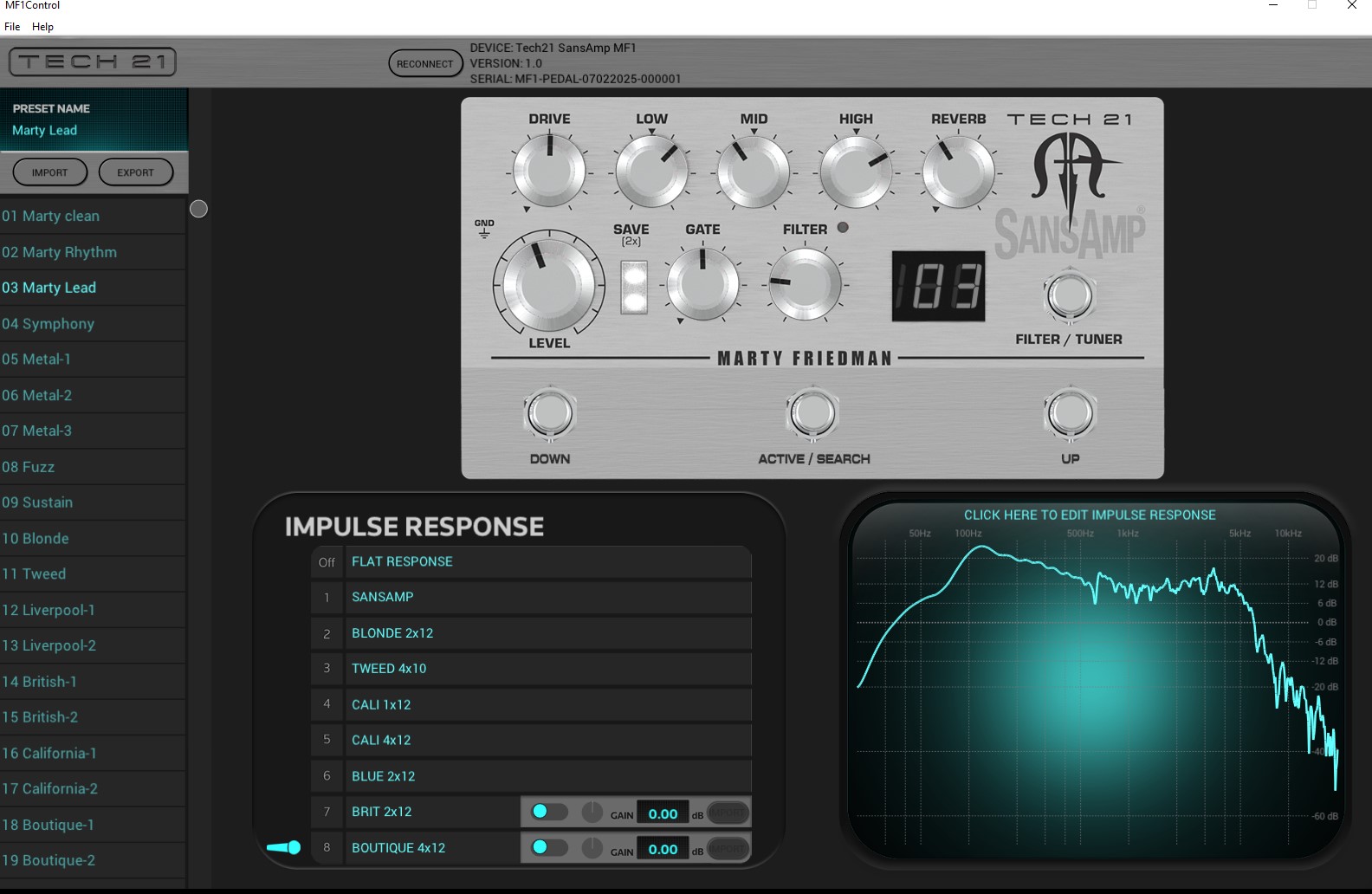Viewport: 1372px width, 894px height.
Task: Click the REVERB knob
Action: coord(958,171)
